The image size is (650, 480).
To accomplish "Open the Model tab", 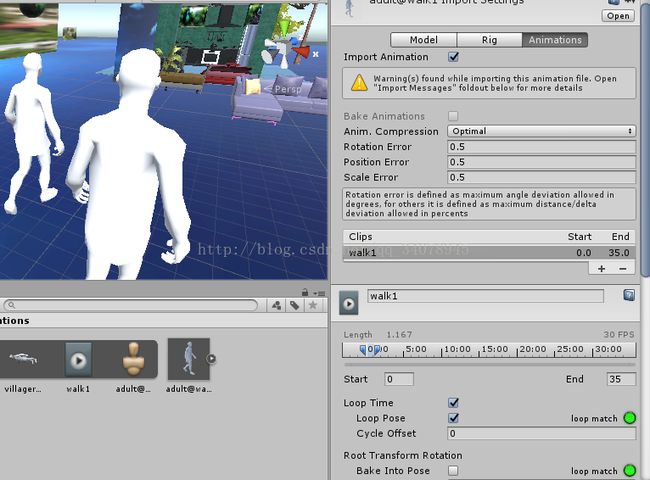I will pyautogui.click(x=423, y=40).
